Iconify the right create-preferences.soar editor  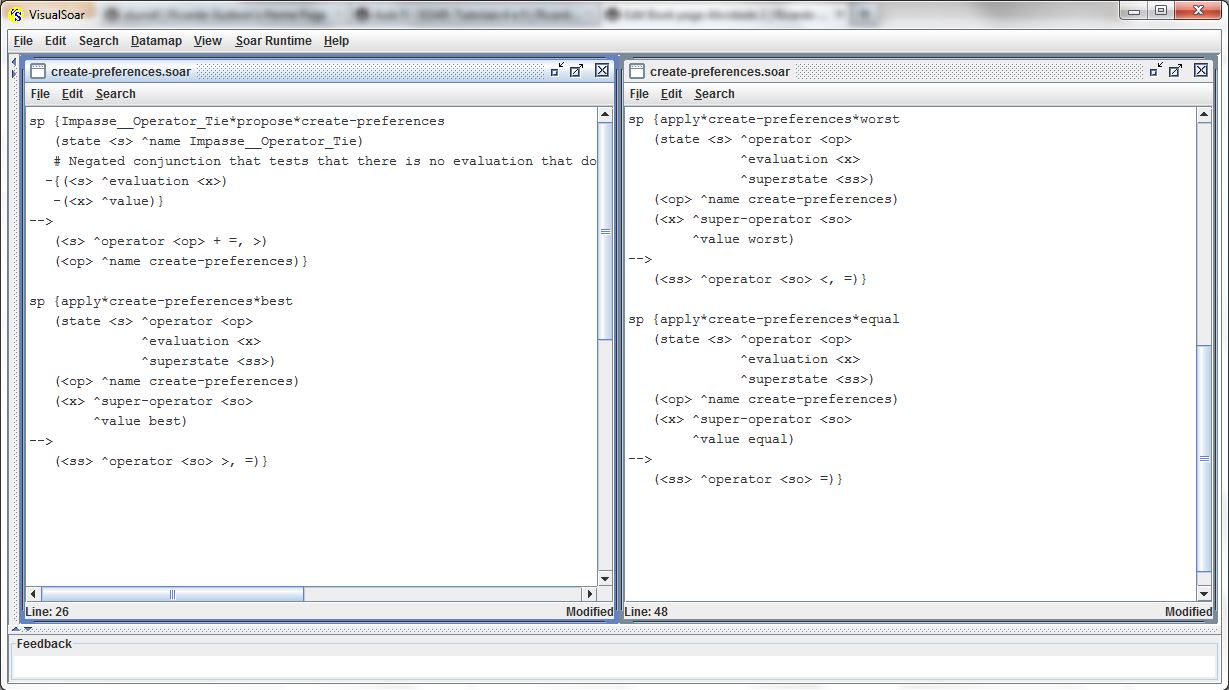(1156, 70)
